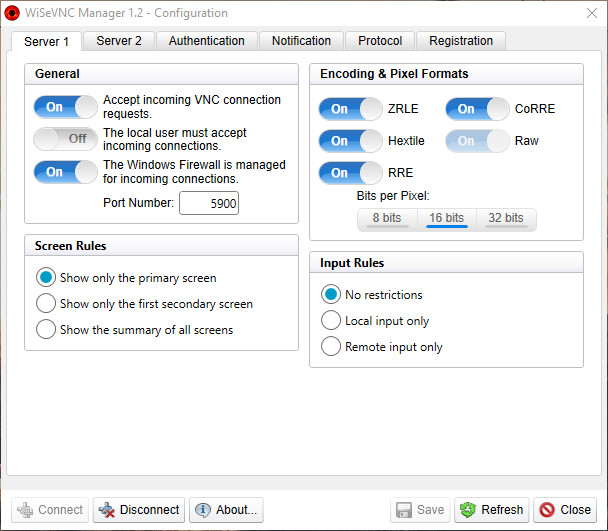This screenshot has height=531, width=608.
Task: Open the Registration tab
Action: coord(461,41)
